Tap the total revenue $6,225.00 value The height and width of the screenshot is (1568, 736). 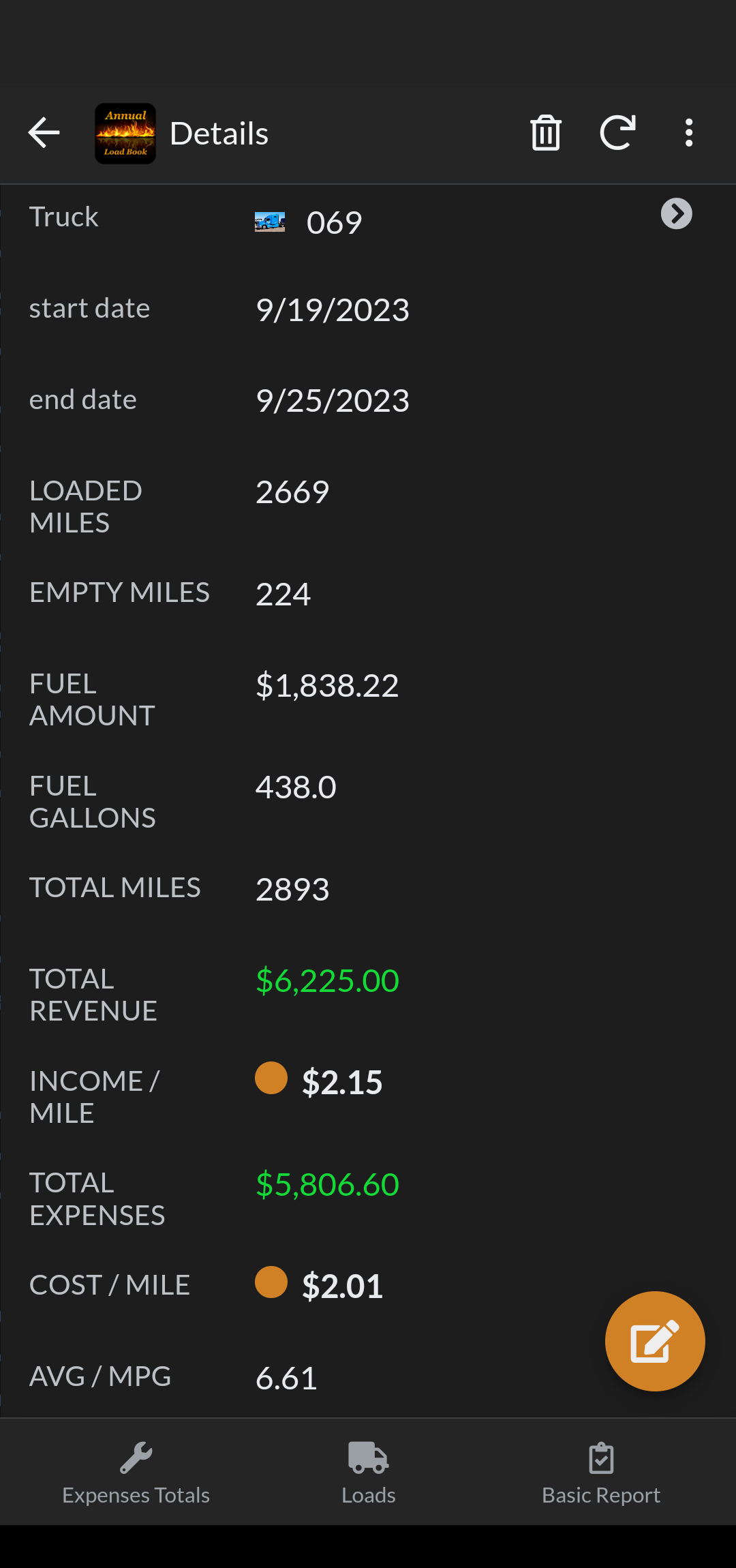(x=327, y=981)
